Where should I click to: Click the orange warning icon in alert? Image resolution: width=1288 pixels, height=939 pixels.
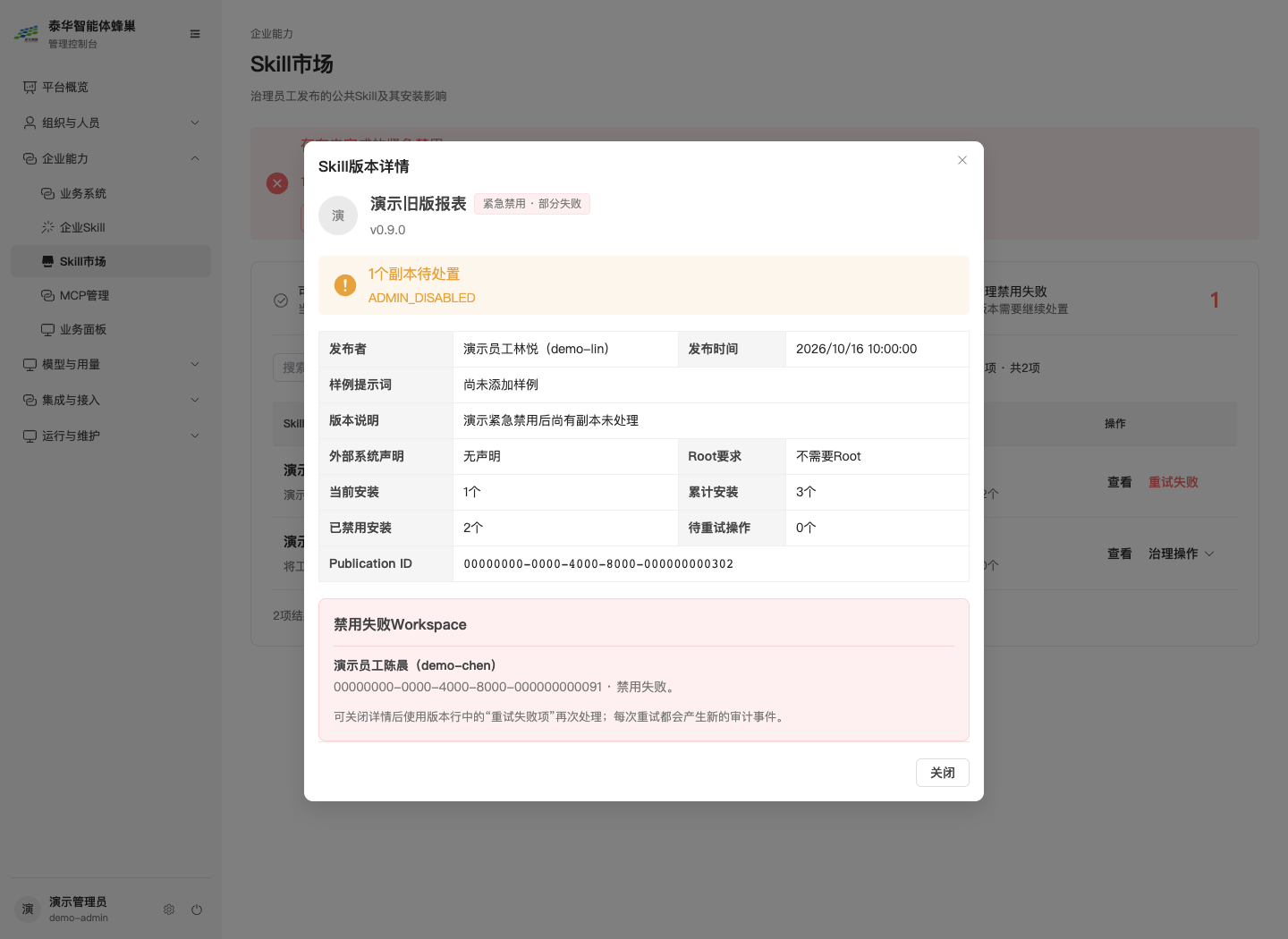coord(345,285)
